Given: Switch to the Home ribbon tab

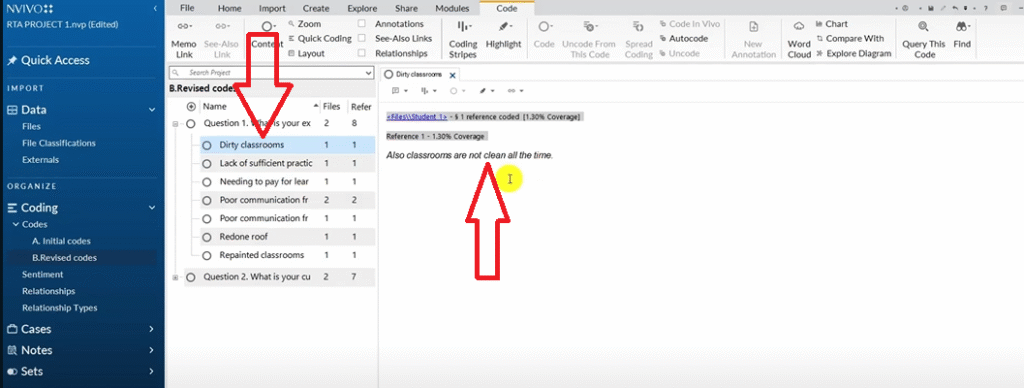Looking at the screenshot, I should pyautogui.click(x=229, y=8).
